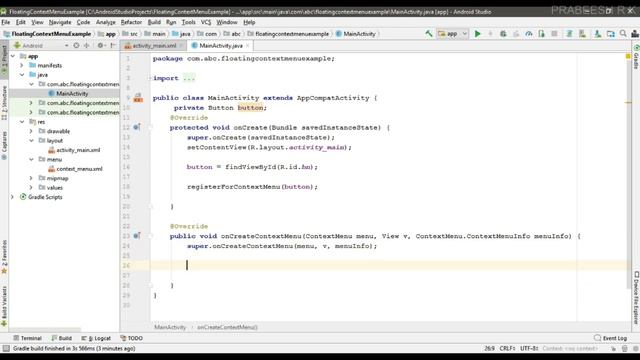The width and height of the screenshot is (640, 360).
Task: Click Attach debugger to Android process icon
Action: pyautogui.click(x=541, y=34)
